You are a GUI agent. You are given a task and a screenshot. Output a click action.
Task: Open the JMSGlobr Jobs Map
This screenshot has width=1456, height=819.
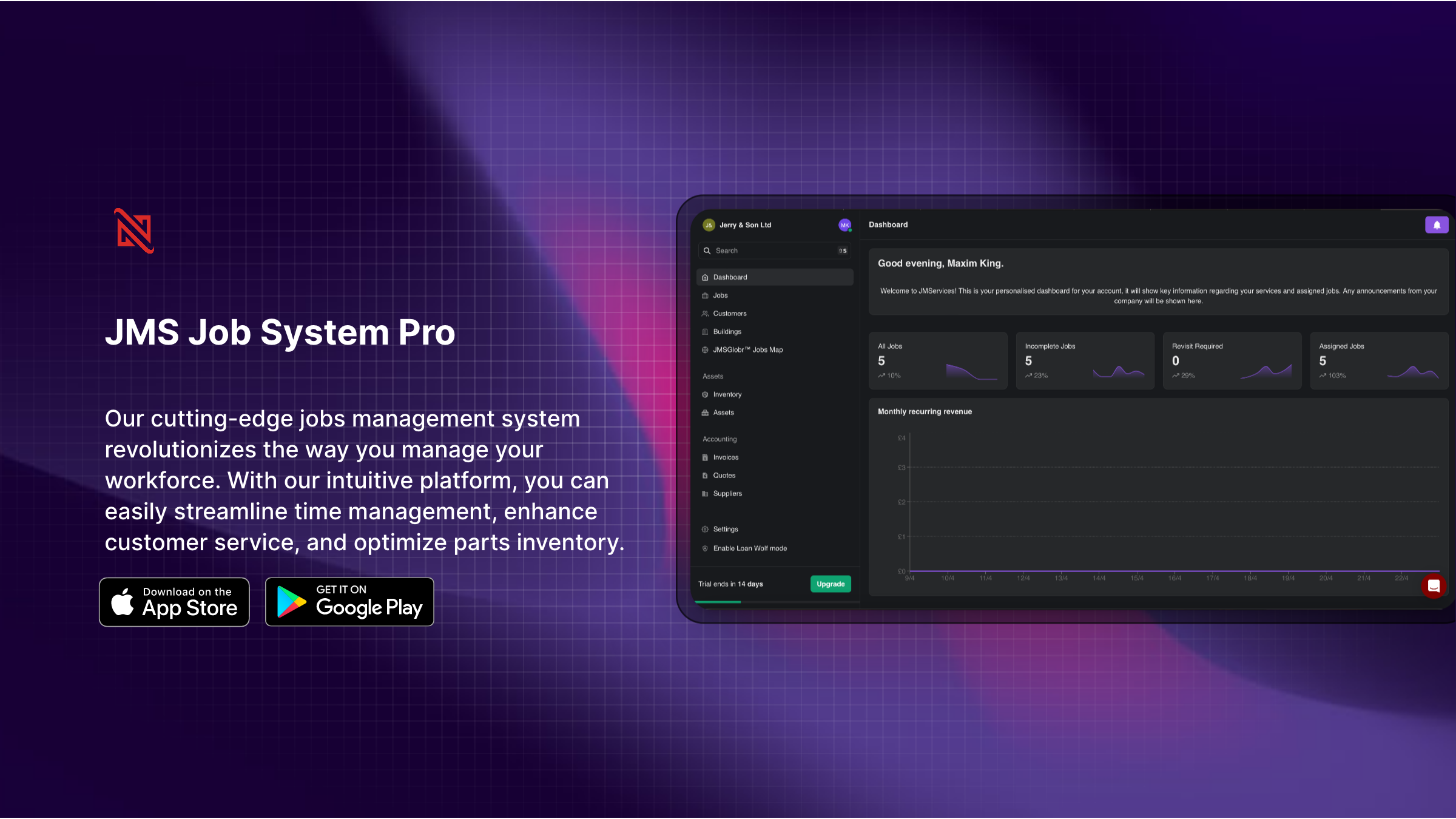click(x=747, y=349)
